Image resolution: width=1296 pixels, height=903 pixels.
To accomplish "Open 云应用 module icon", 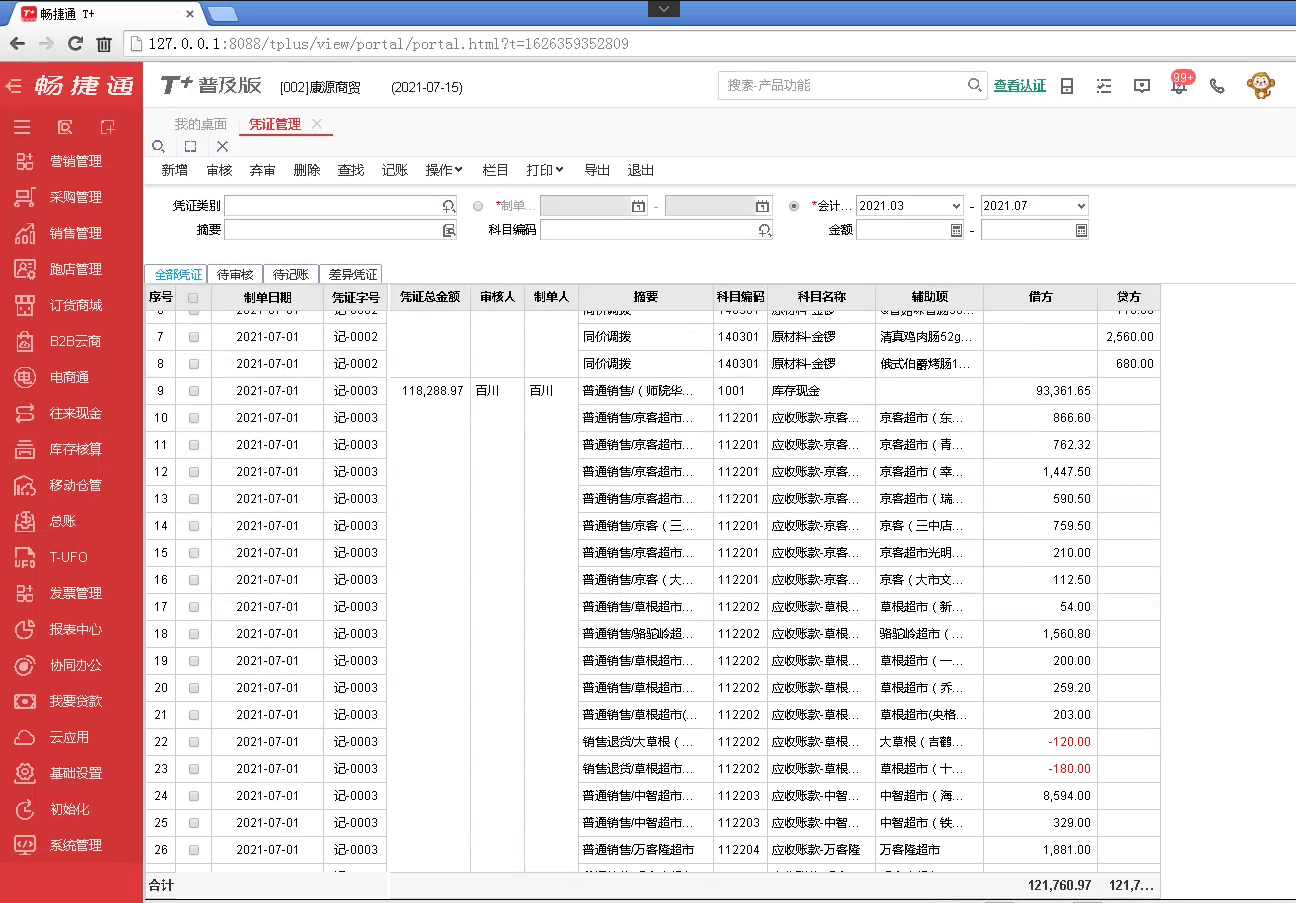I will tap(25, 737).
